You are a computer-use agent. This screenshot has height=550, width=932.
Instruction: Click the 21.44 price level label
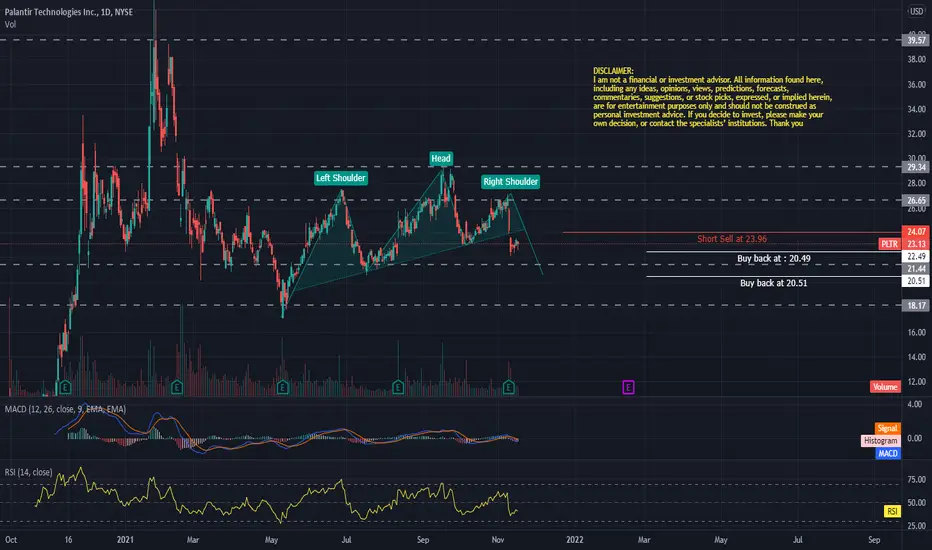[916, 269]
